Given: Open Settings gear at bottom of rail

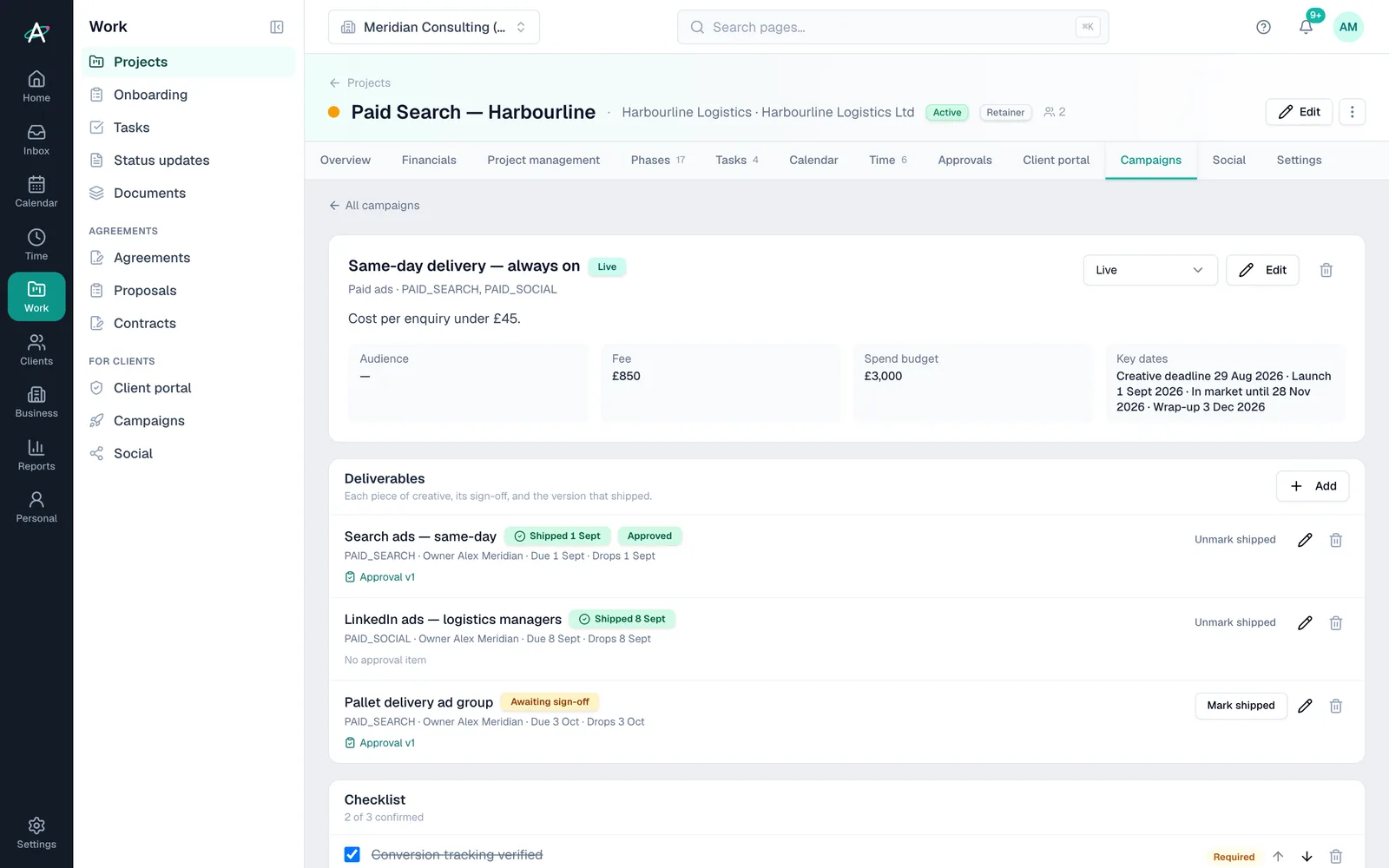Looking at the screenshot, I should (36, 832).
